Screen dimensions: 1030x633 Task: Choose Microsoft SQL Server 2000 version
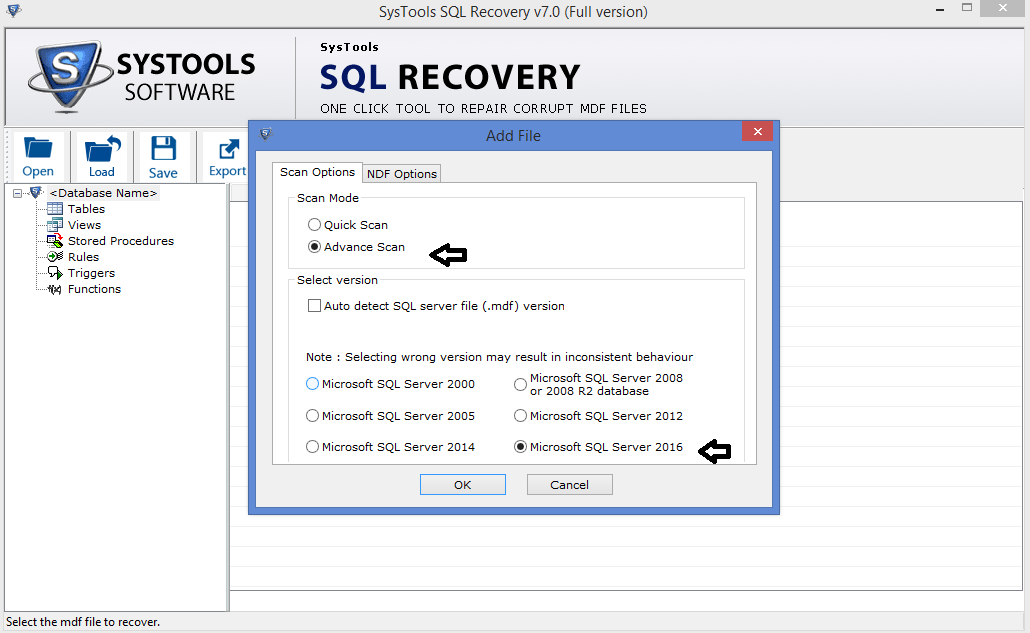[x=313, y=383]
